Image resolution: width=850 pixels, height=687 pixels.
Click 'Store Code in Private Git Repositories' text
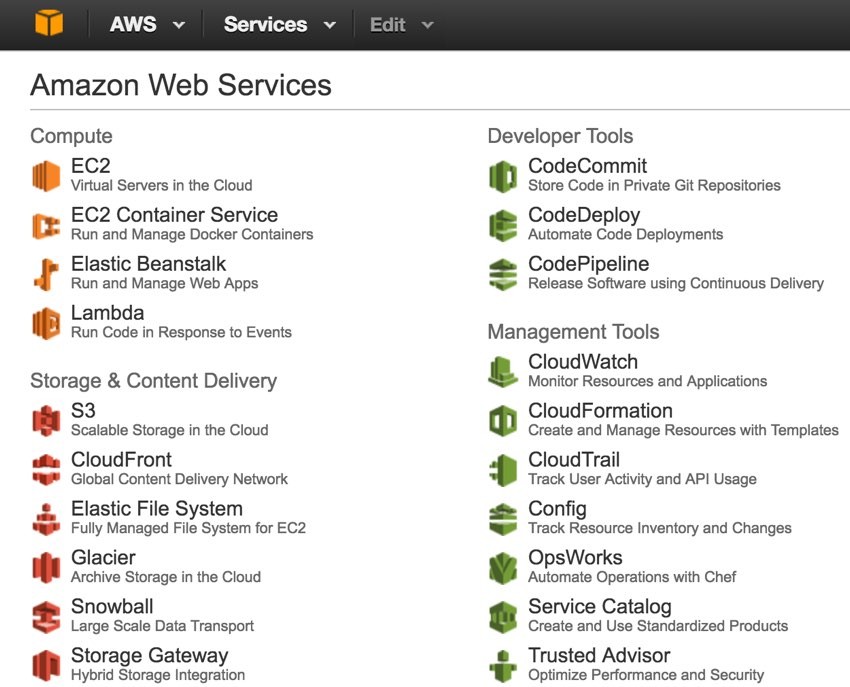pyautogui.click(x=654, y=185)
